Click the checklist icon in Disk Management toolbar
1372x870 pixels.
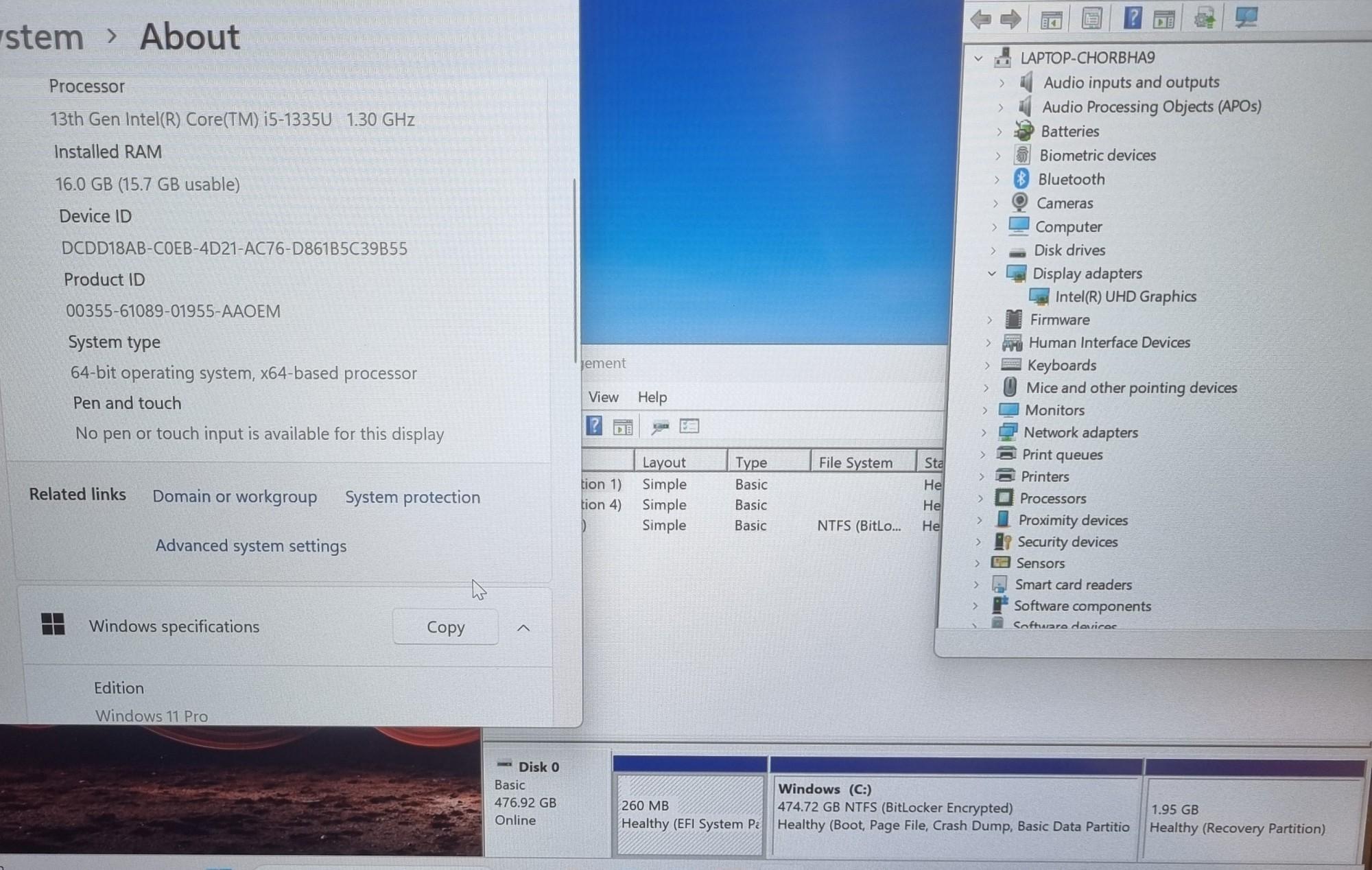pos(689,427)
